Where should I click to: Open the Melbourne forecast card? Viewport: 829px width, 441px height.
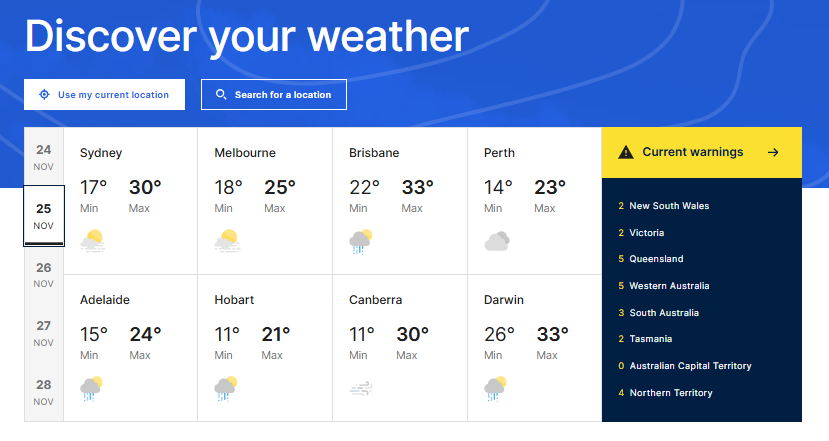(x=265, y=200)
